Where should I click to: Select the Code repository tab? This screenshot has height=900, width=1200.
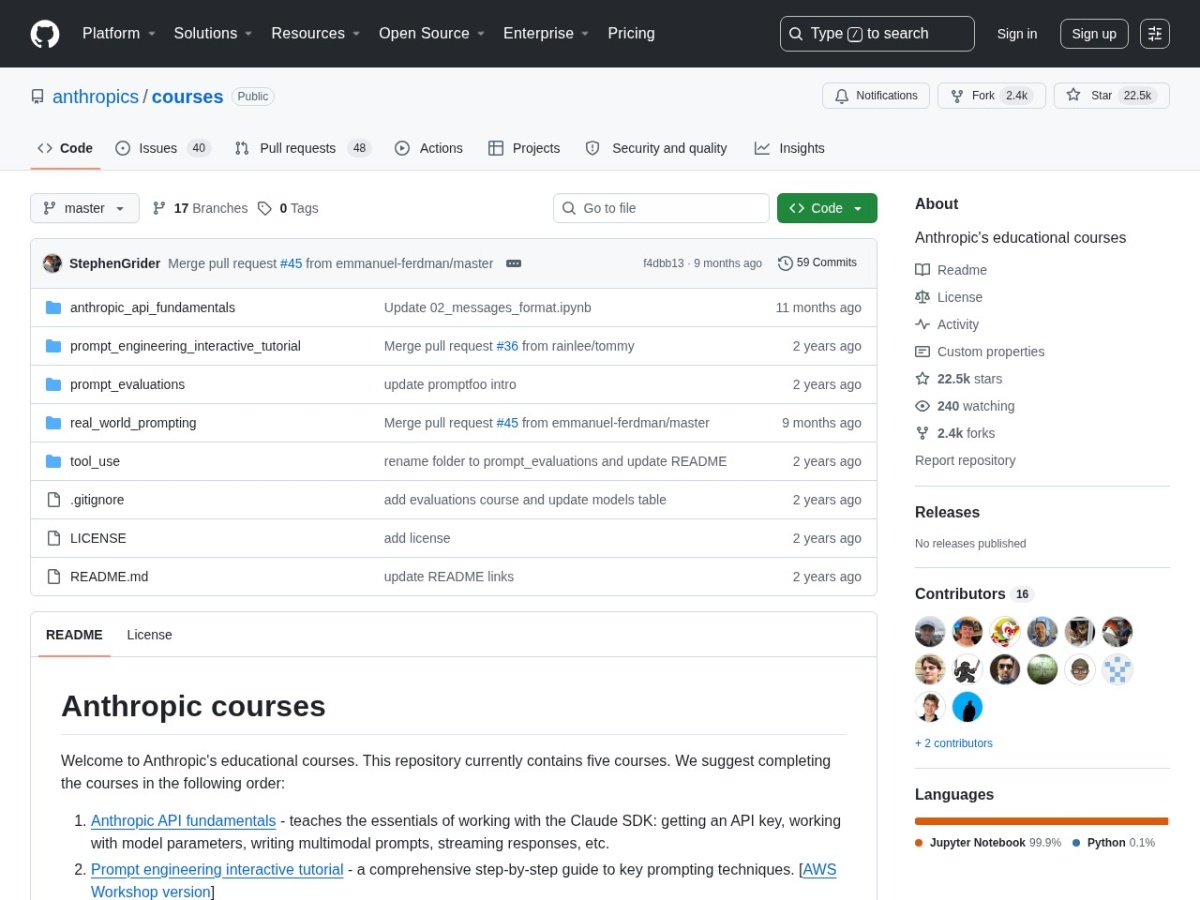[65, 148]
